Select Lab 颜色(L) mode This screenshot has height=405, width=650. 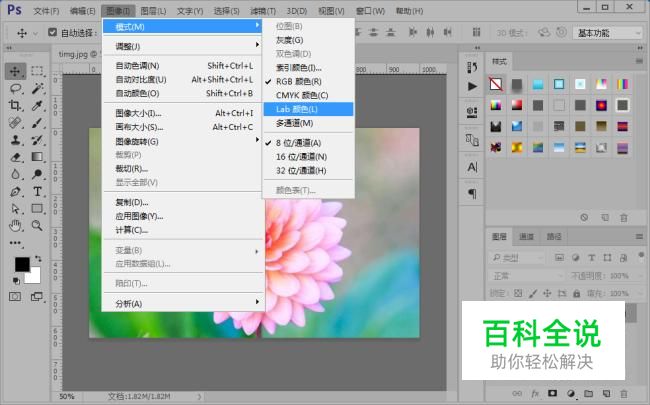tap(308, 109)
